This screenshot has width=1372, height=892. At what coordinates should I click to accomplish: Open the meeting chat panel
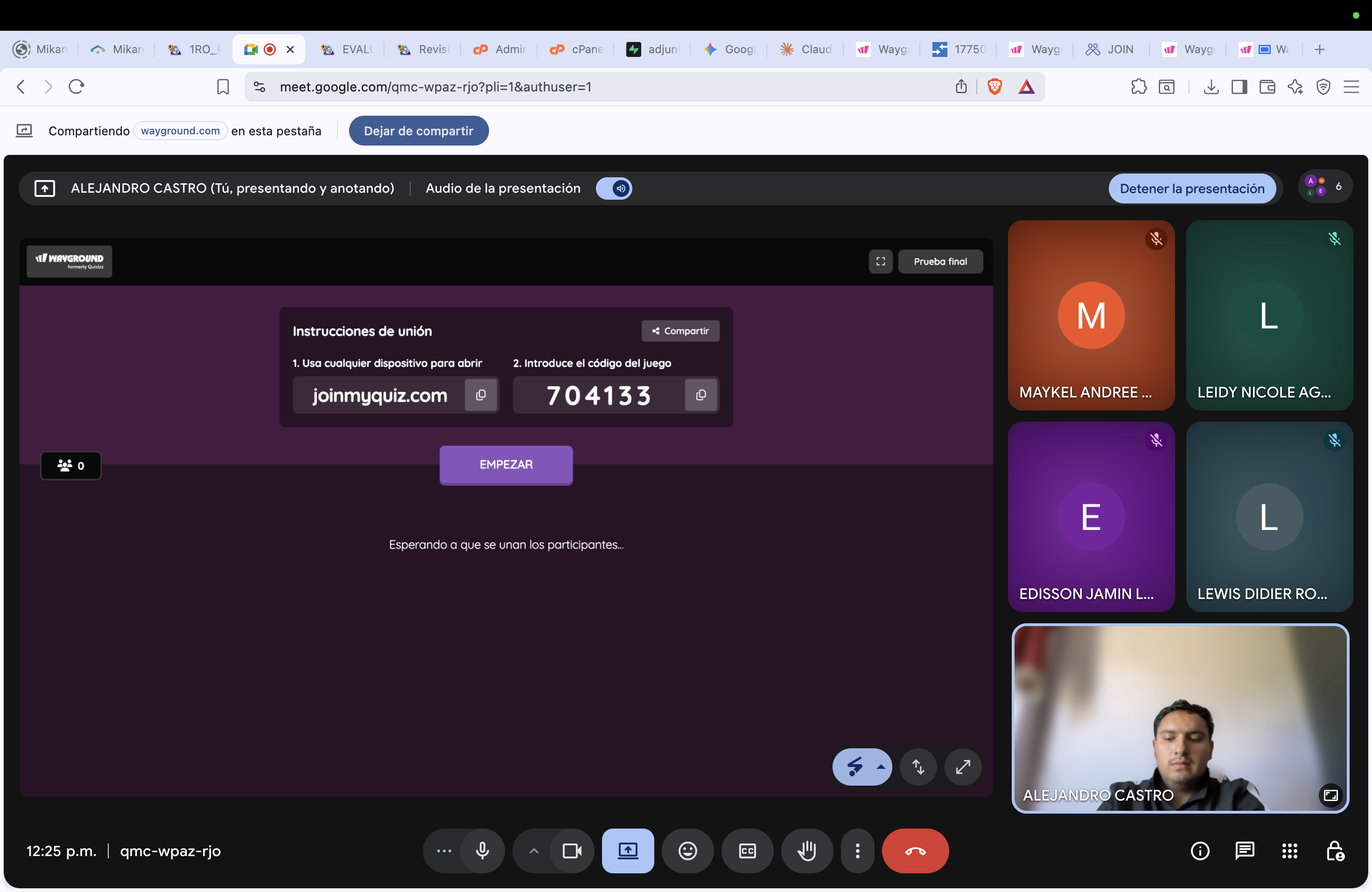1245,850
